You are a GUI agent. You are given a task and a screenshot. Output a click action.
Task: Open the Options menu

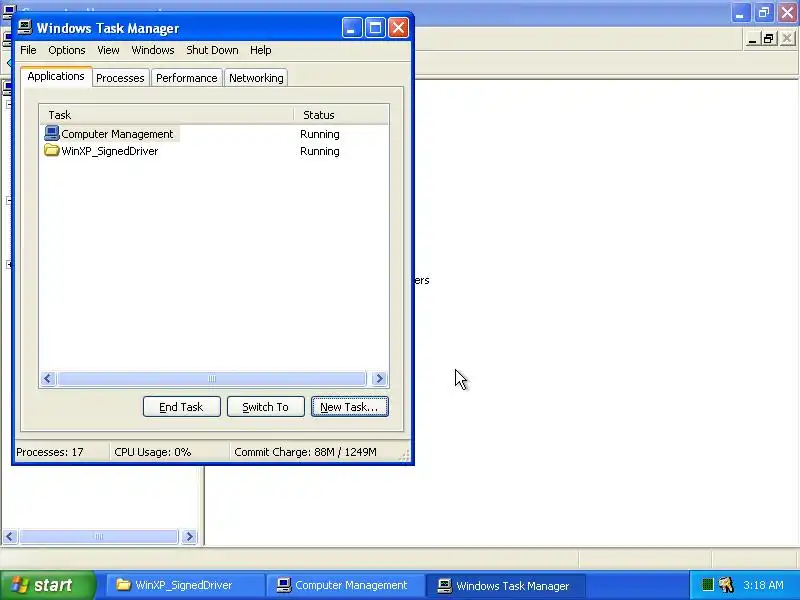click(x=67, y=50)
